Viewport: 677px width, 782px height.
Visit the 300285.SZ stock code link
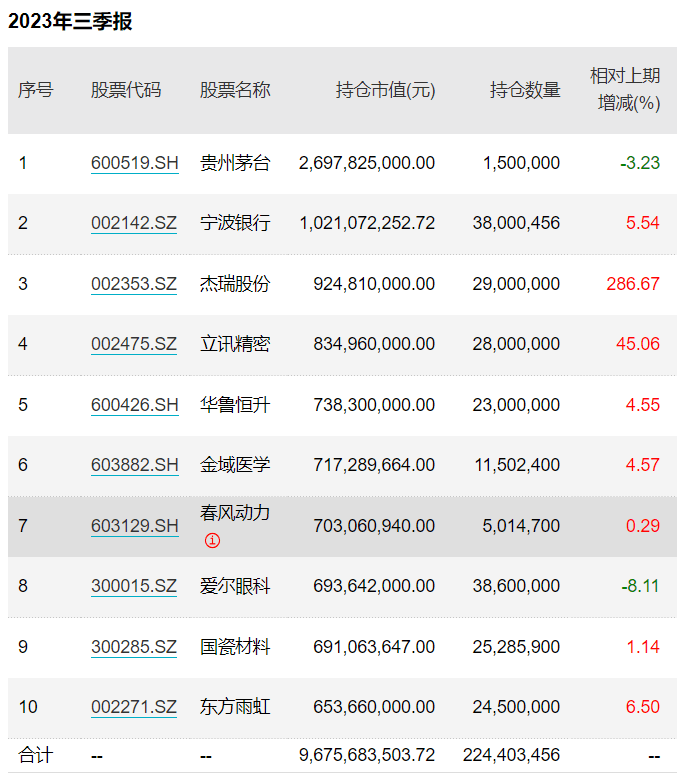[134, 647]
